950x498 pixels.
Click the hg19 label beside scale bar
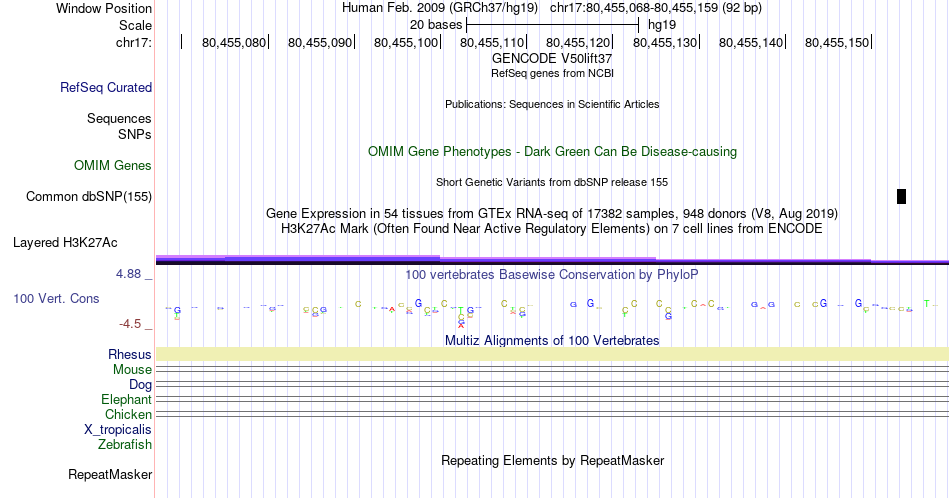pos(662,25)
